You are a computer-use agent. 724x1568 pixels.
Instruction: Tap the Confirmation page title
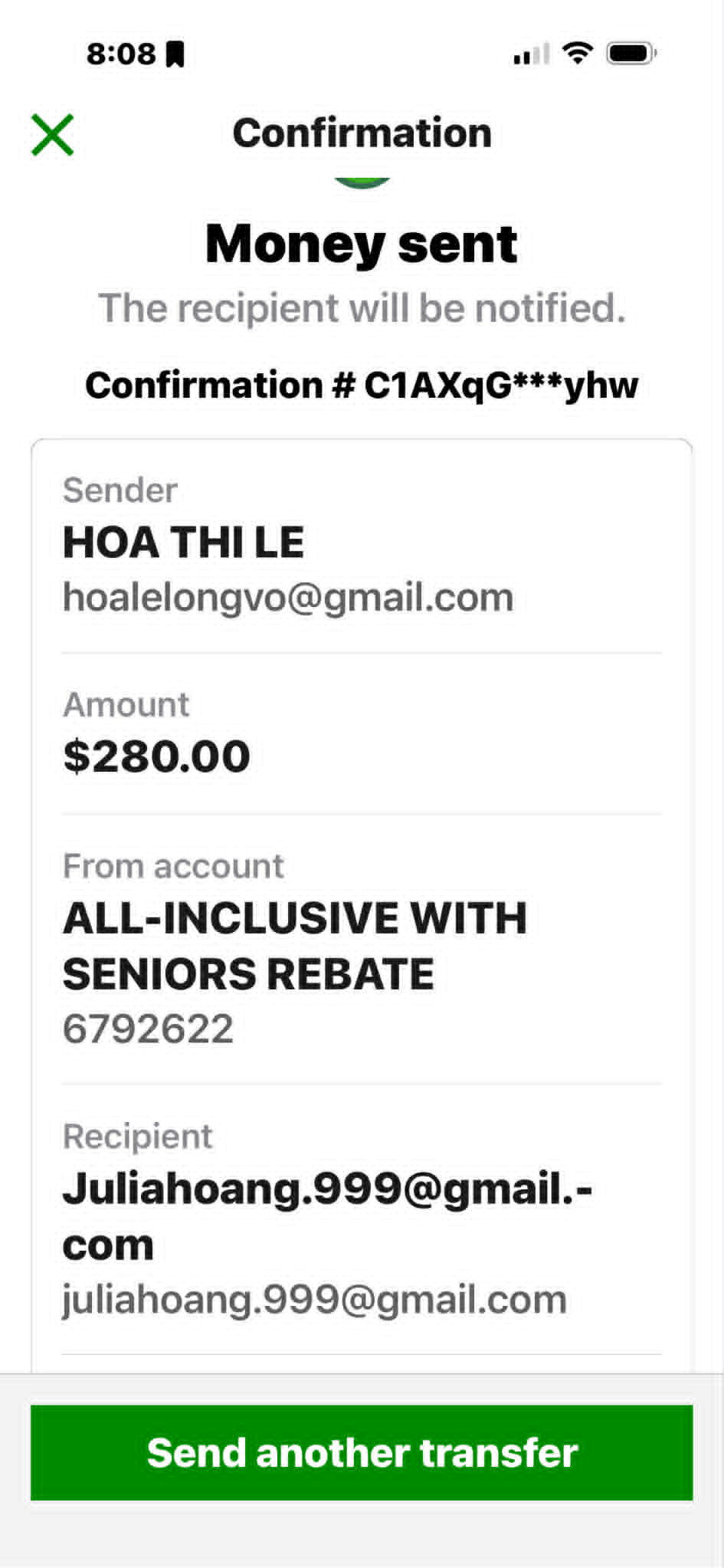362,133
